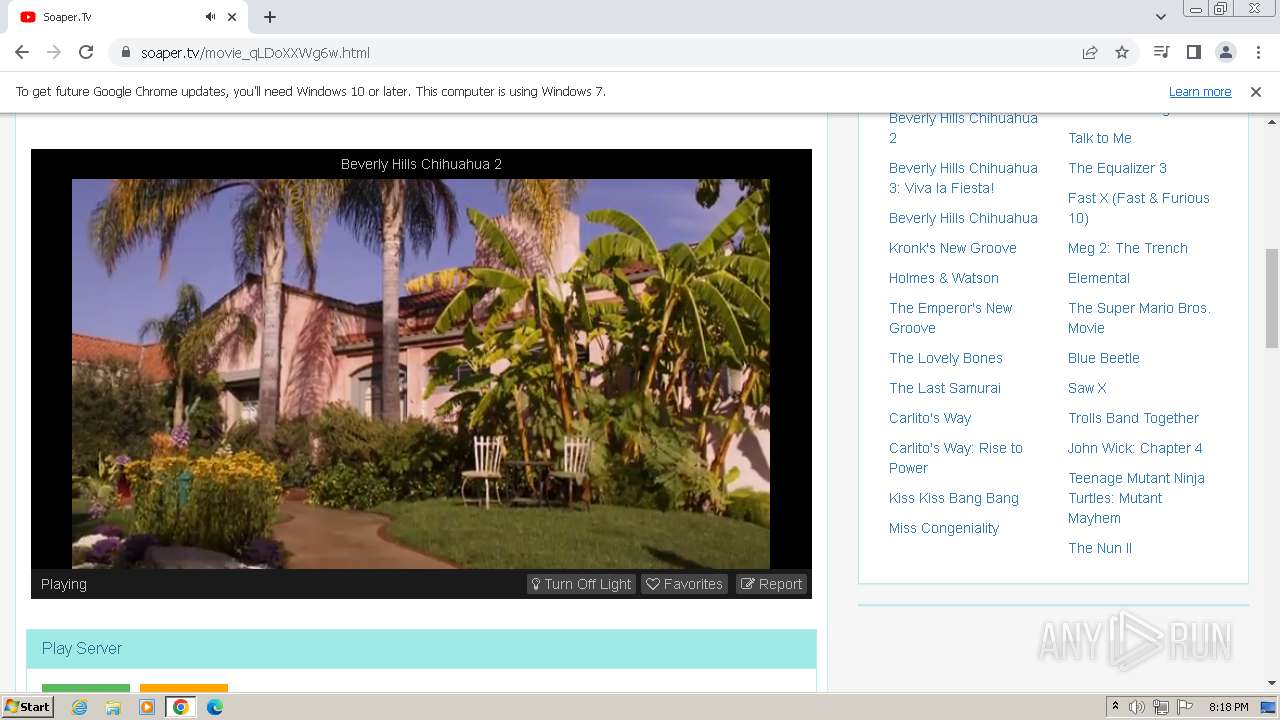Go back to the previous page
Viewport: 1280px width, 720px height.
coord(22,53)
